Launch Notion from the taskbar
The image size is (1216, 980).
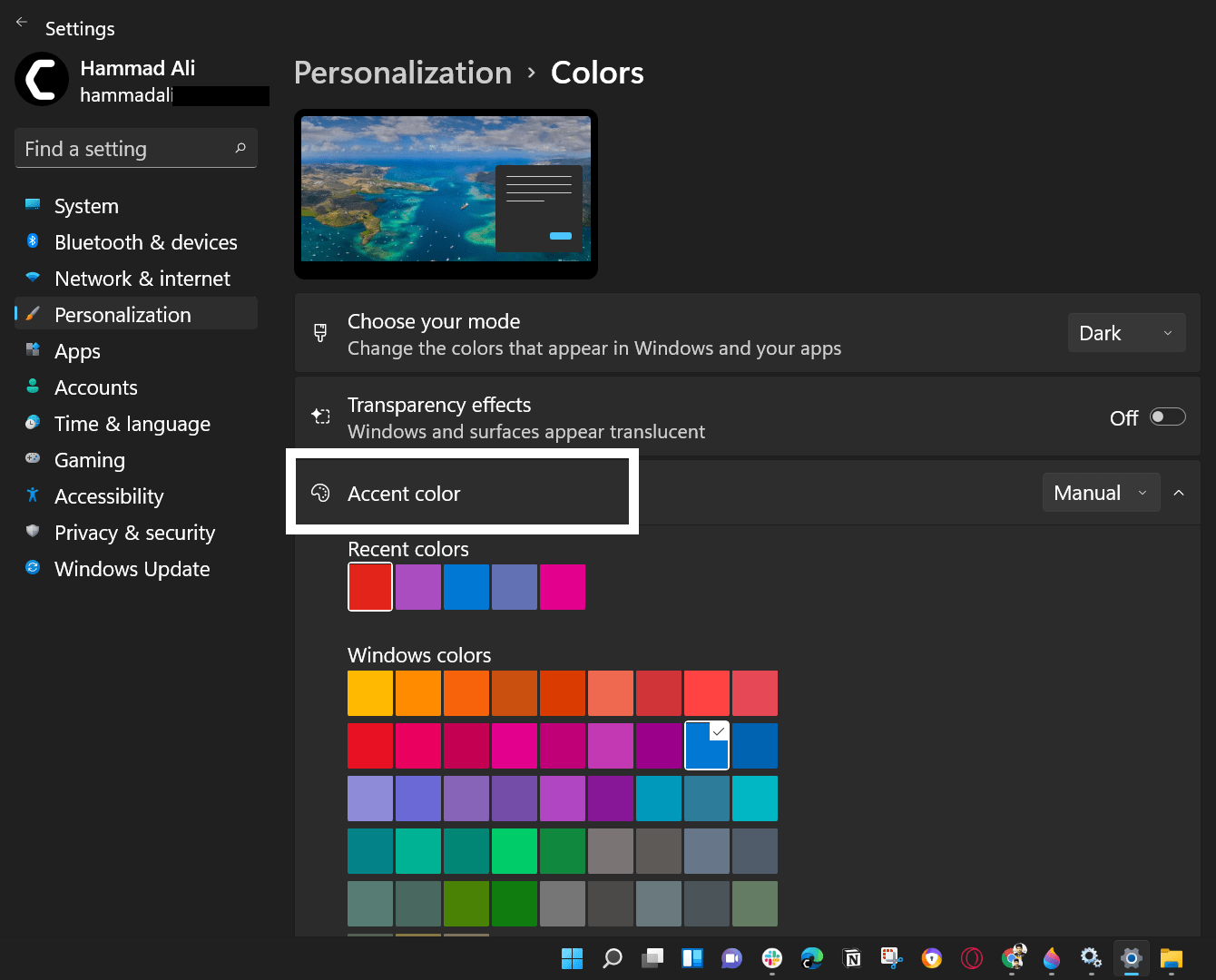point(852,958)
